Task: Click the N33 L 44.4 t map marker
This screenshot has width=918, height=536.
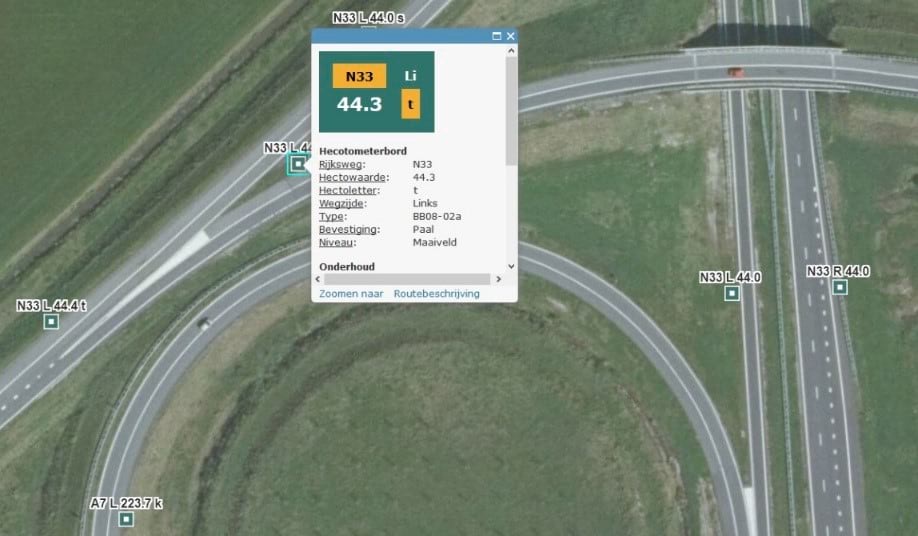Action: pos(52,321)
